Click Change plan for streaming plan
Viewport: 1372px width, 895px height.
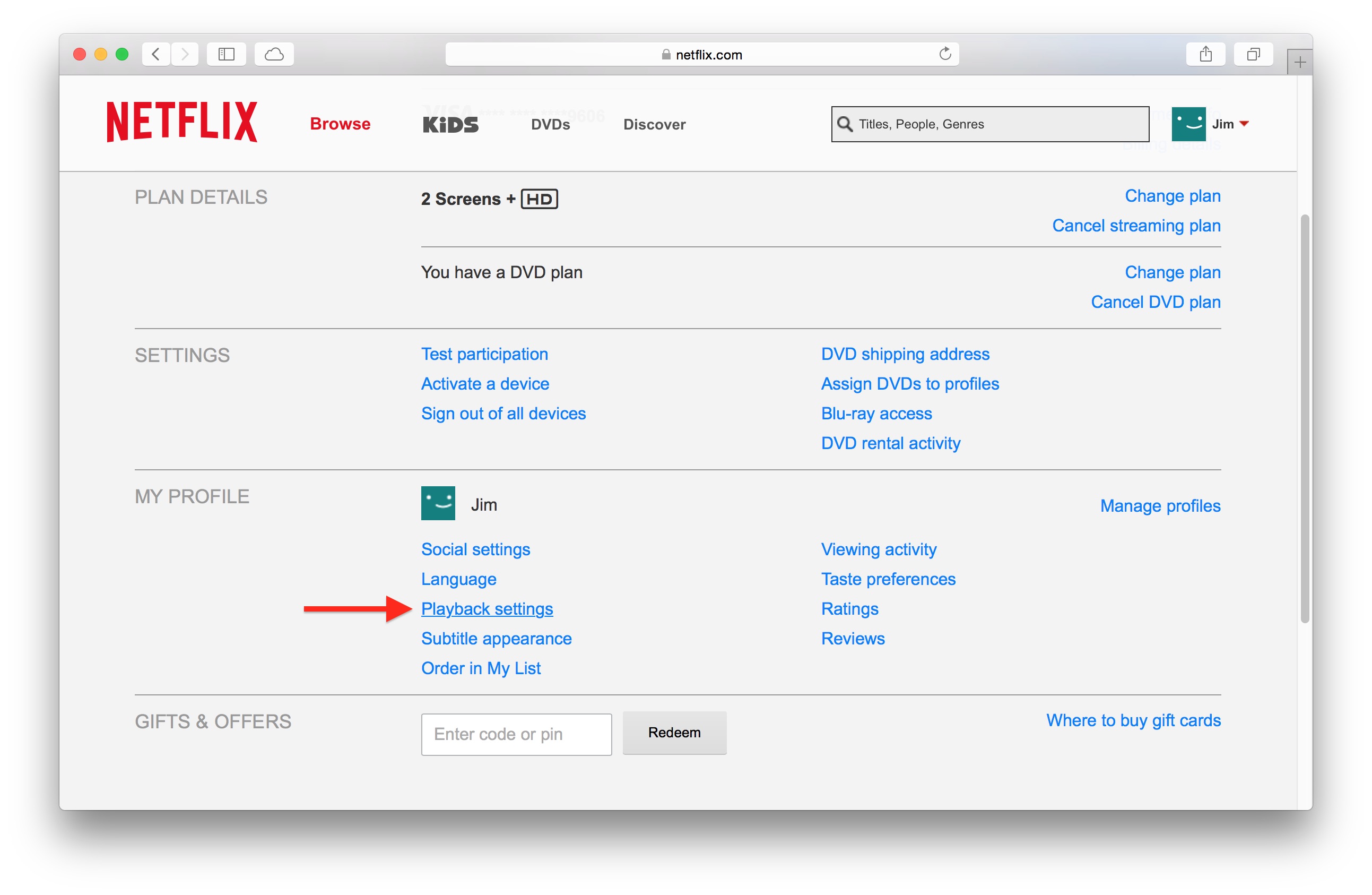(1173, 196)
